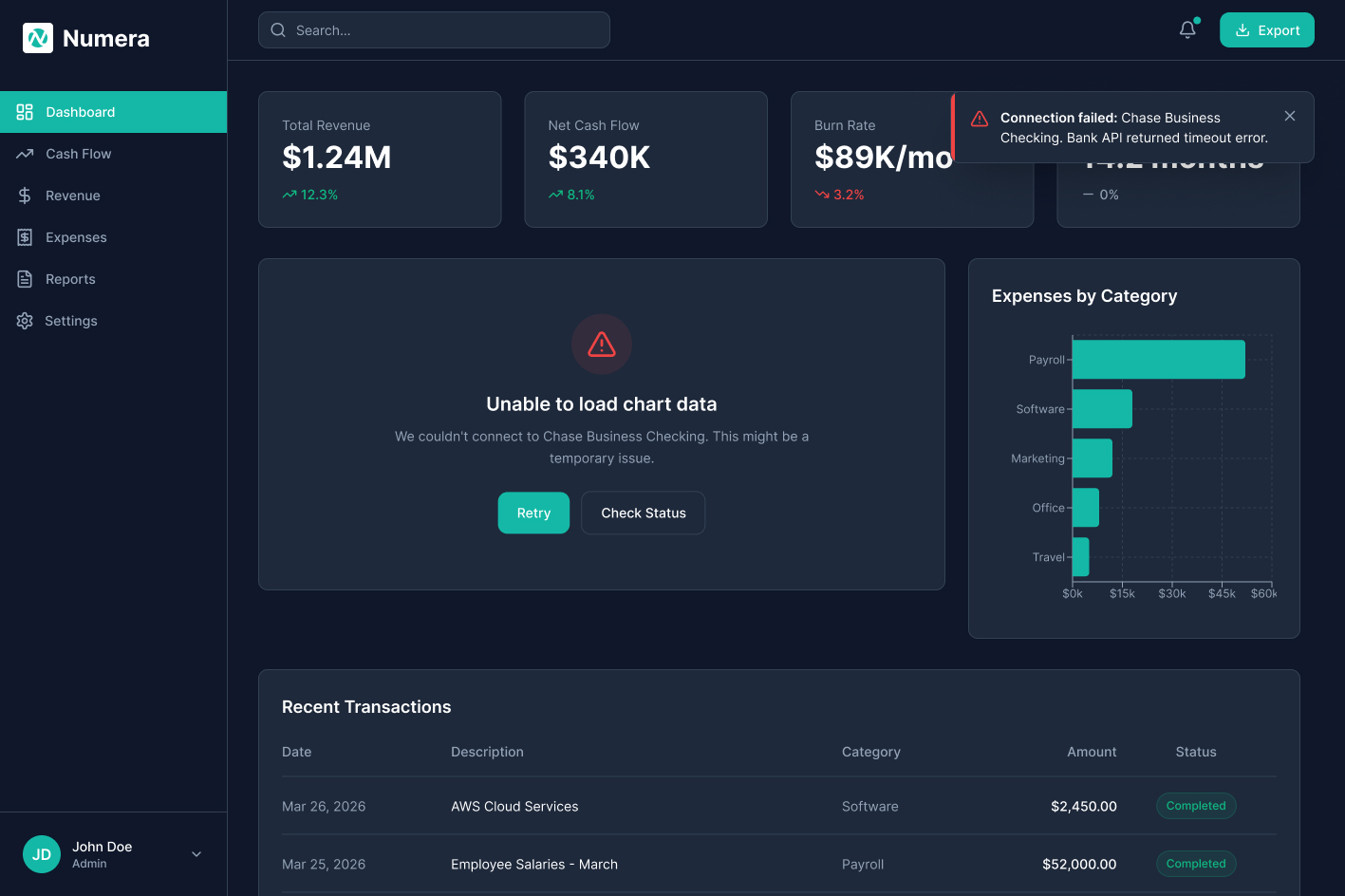1345x896 pixels.
Task: Click the Employee Salaries - March description
Action: click(x=534, y=865)
